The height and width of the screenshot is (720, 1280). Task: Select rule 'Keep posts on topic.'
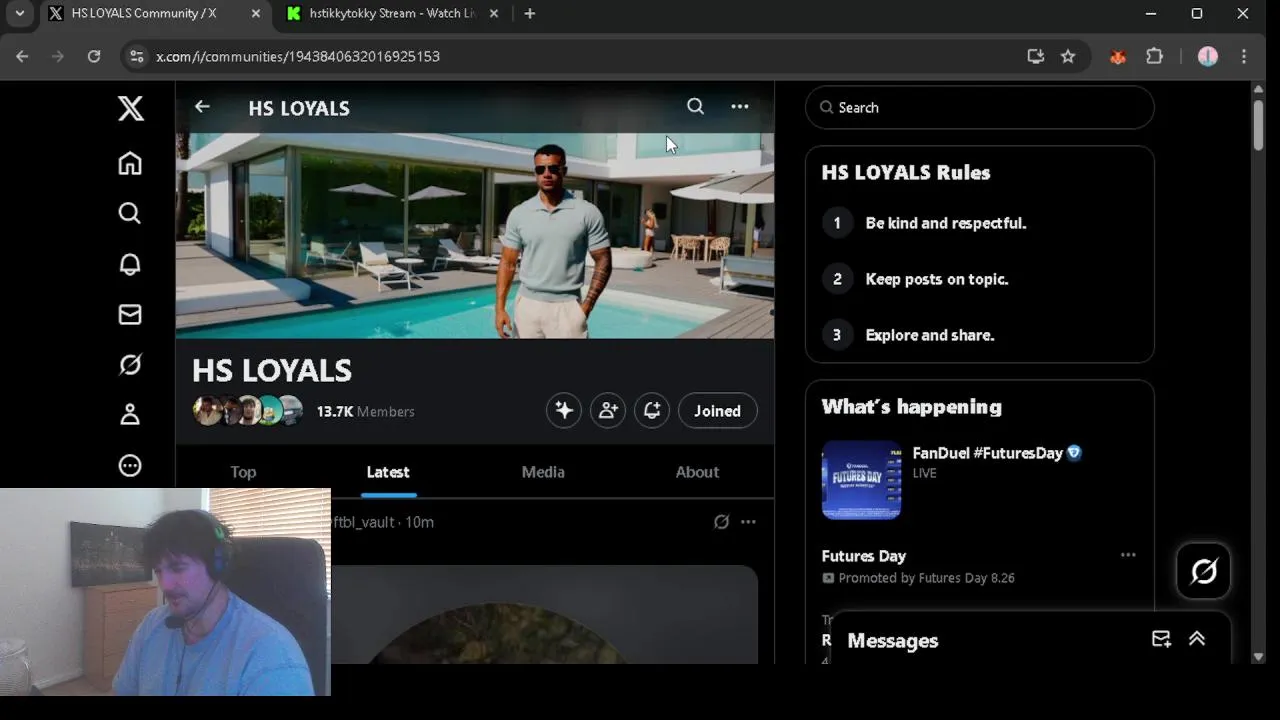pos(937,279)
